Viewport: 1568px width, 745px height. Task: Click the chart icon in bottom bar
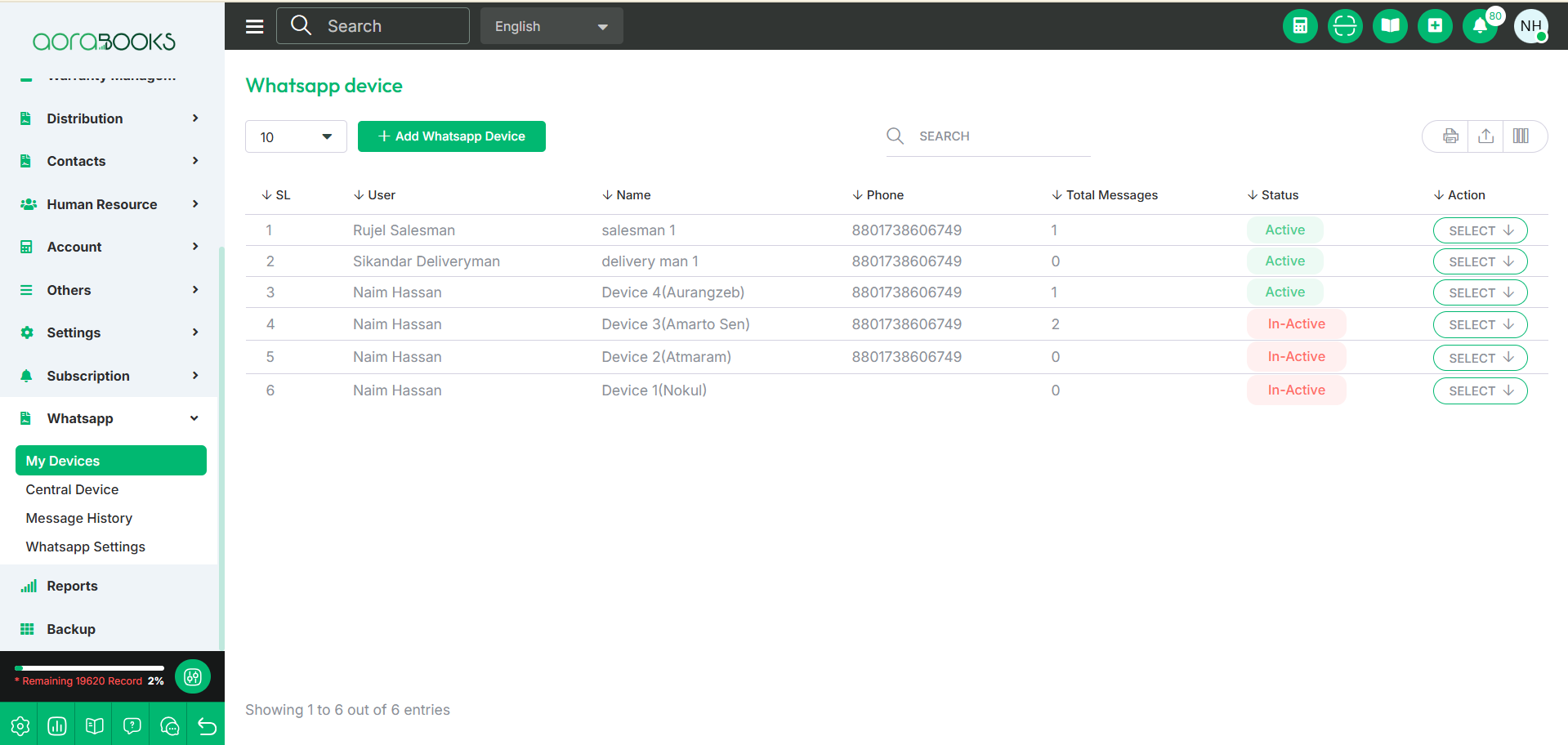click(57, 725)
